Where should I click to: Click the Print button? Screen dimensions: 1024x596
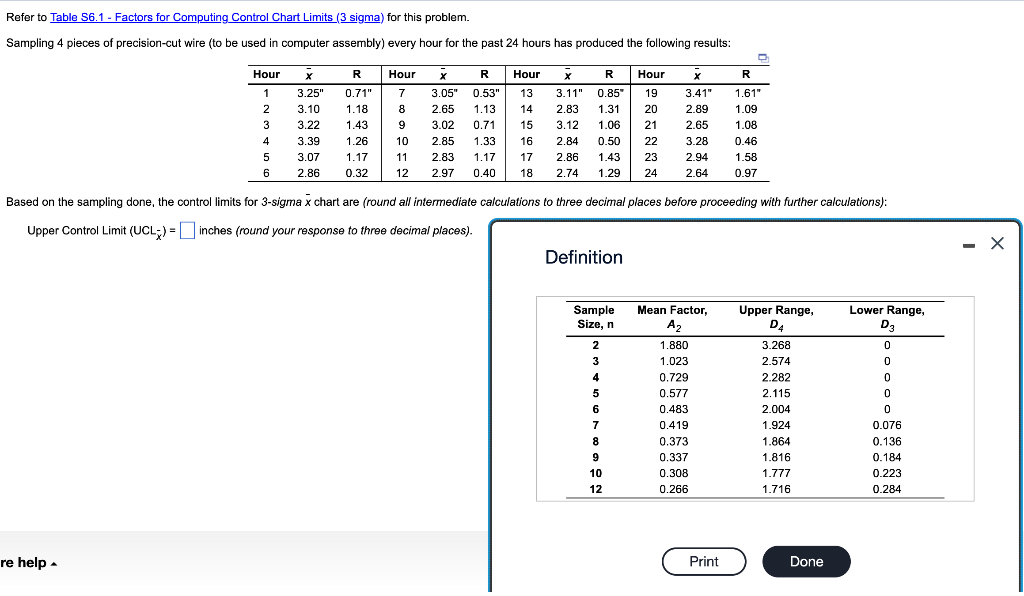(x=704, y=561)
